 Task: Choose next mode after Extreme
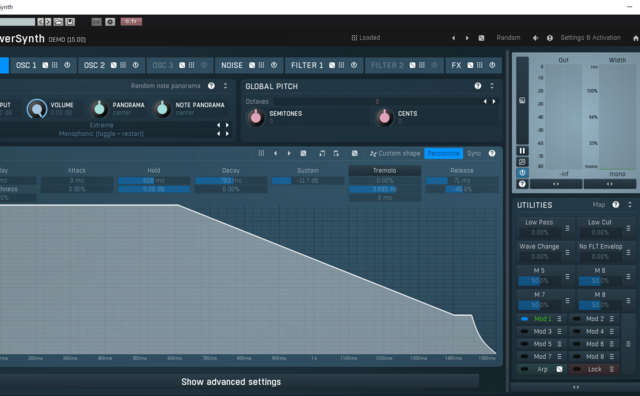pos(227,125)
